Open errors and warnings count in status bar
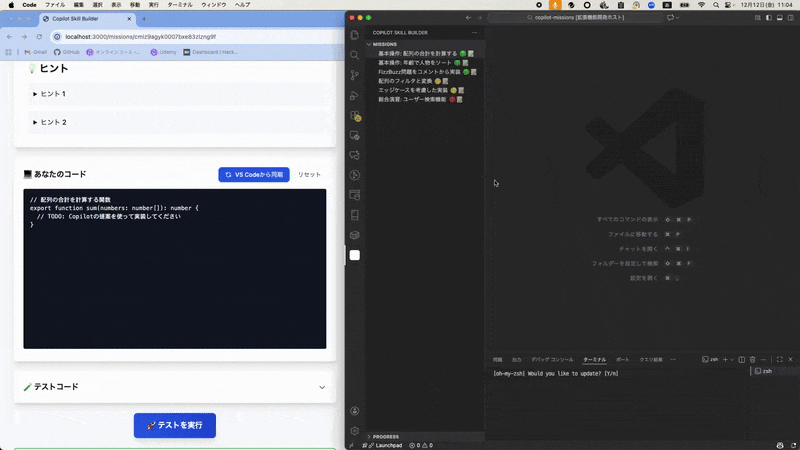The image size is (800, 450). point(421,445)
